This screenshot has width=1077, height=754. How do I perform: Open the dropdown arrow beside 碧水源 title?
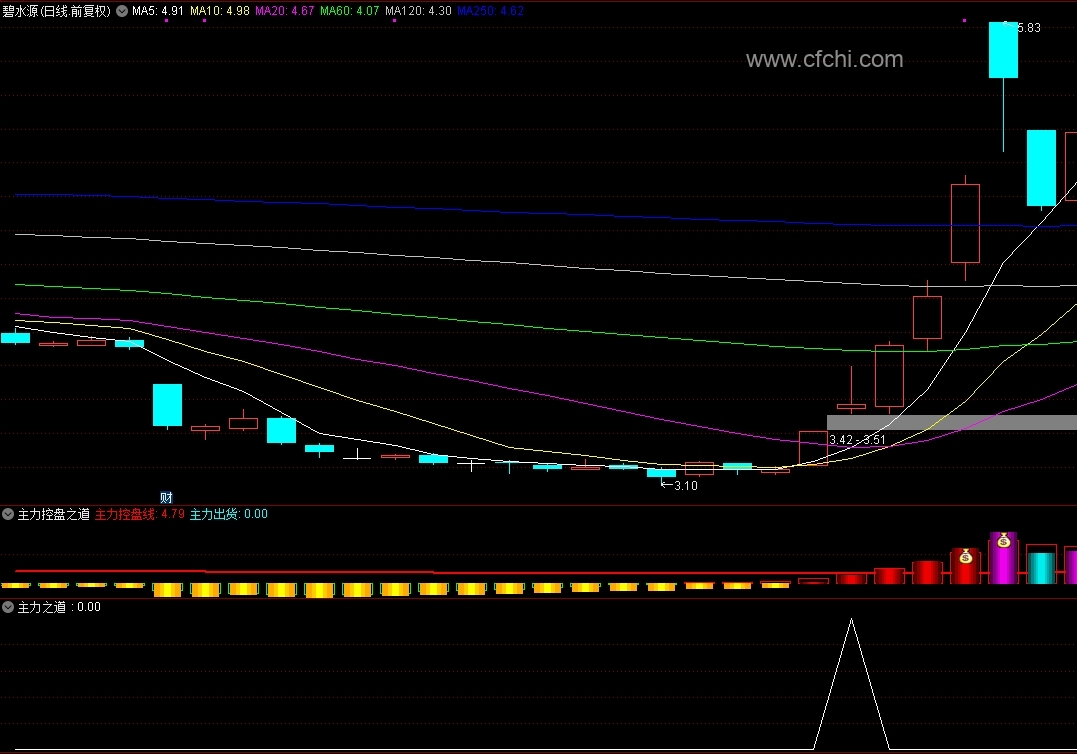pos(122,11)
